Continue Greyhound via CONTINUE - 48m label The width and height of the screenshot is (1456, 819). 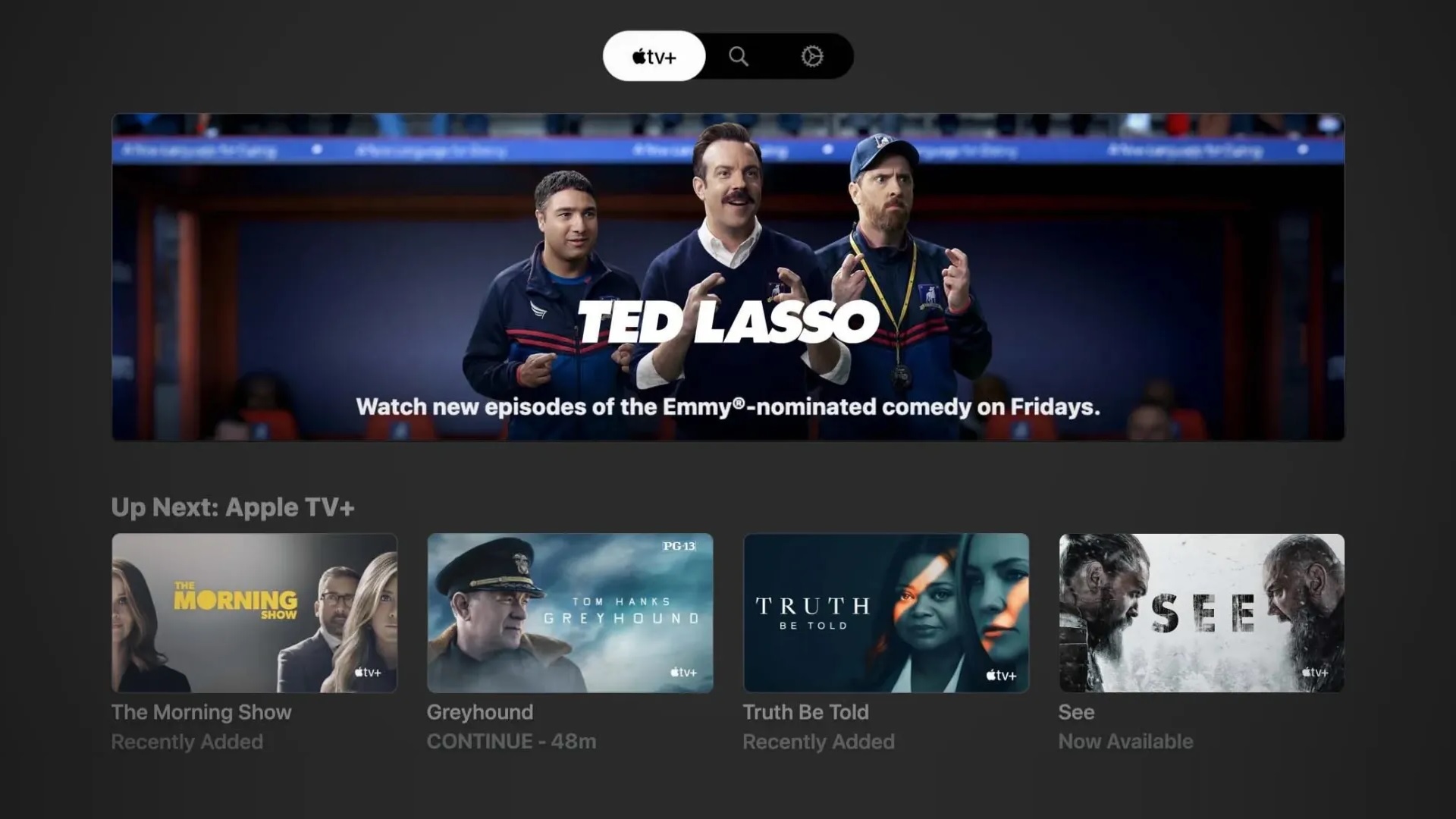click(512, 742)
